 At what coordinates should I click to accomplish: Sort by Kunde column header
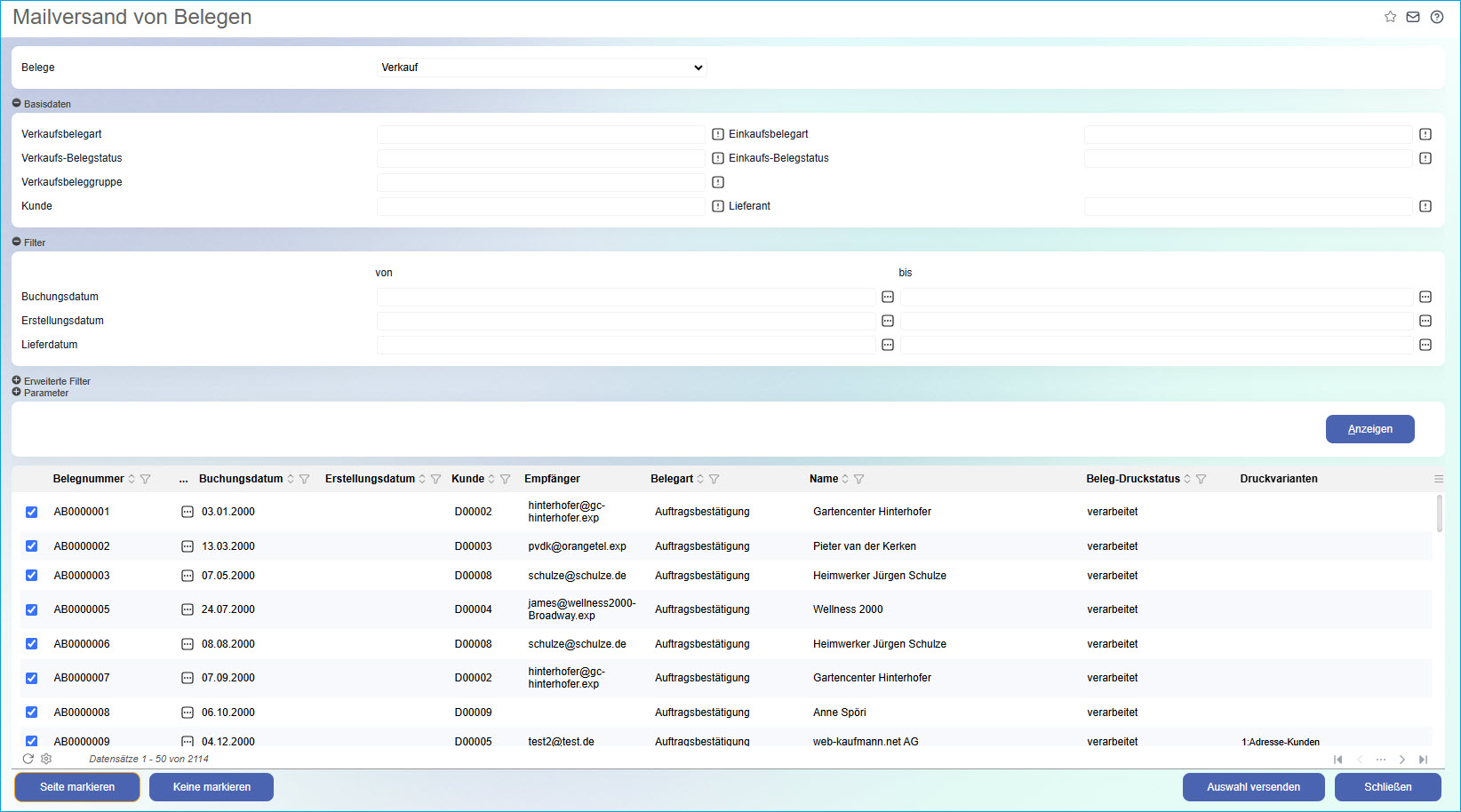tap(467, 479)
